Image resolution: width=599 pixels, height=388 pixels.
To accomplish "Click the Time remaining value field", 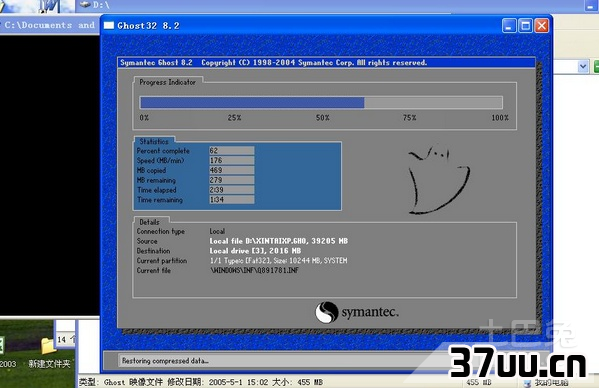I will 232,199.
